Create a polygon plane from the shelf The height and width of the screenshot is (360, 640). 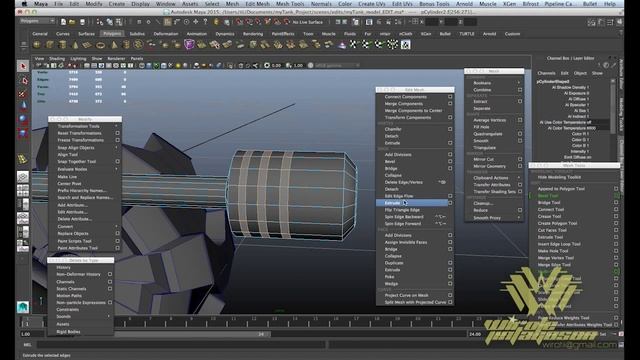[x=88, y=44]
